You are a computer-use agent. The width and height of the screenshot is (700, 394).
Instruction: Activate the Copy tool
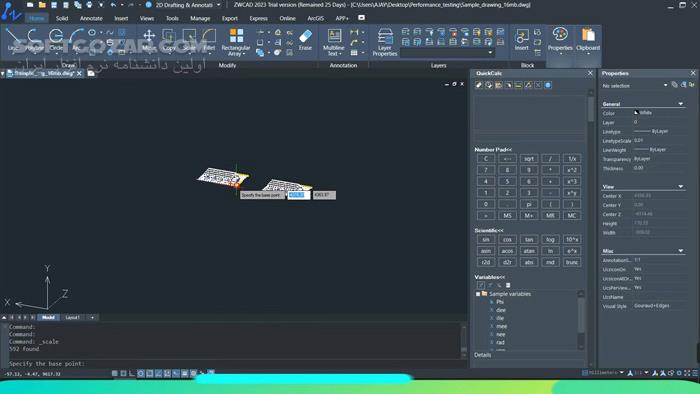pyautogui.click(x=169, y=40)
